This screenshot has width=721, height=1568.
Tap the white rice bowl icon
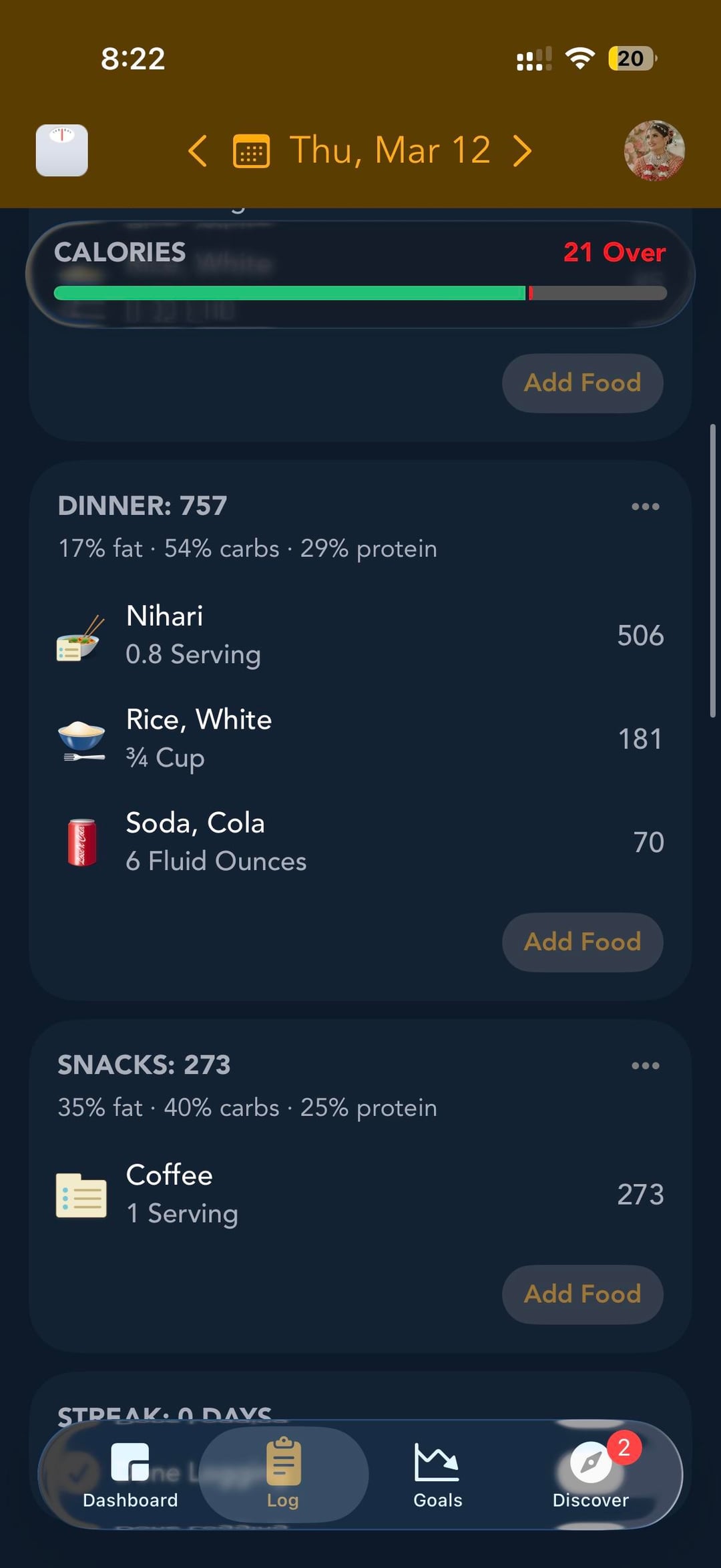[x=81, y=740]
